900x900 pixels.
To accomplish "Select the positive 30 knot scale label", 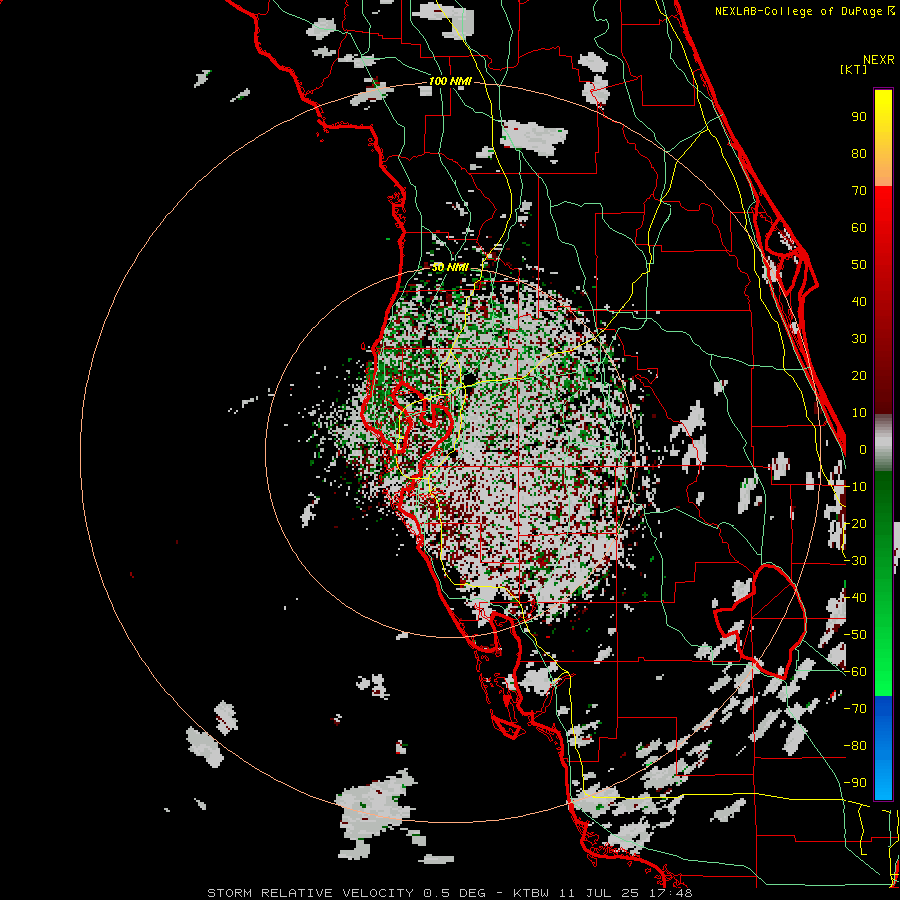I will click(859, 339).
